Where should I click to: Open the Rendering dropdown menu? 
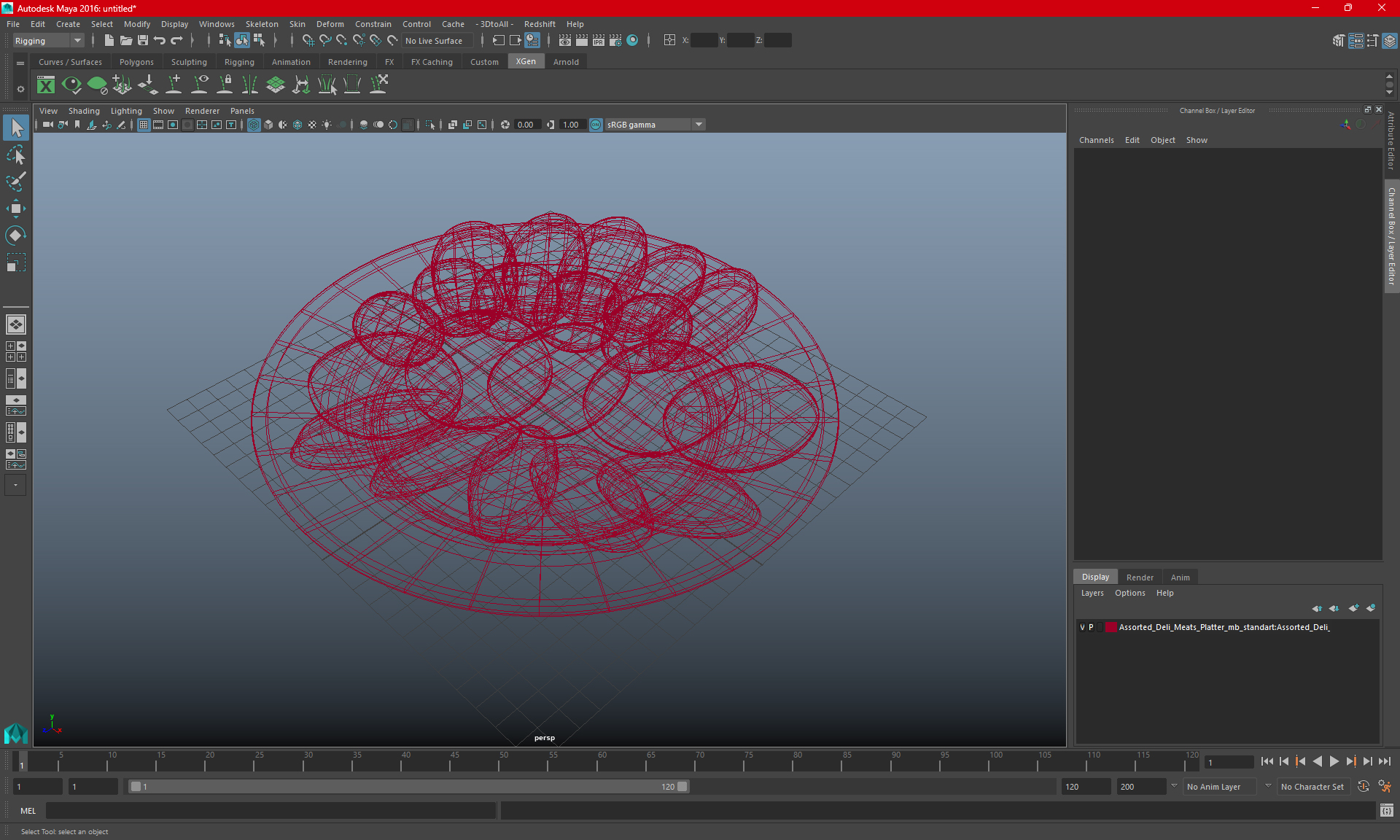click(x=347, y=62)
